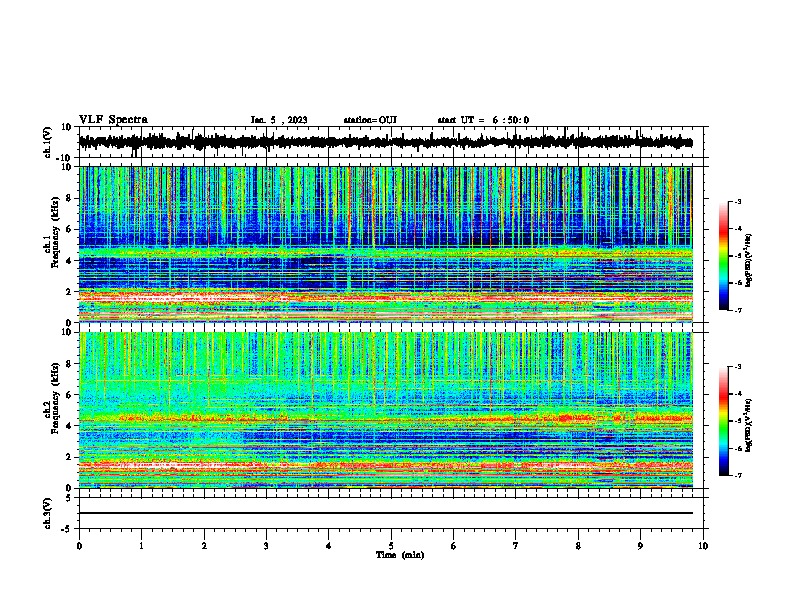Click the flat ch.3 voltage line

385,513
